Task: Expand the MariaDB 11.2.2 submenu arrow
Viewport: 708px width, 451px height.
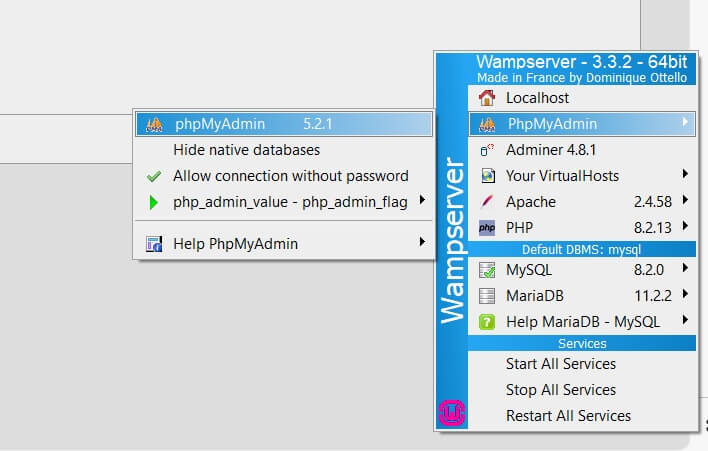Action: (x=685, y=293)
